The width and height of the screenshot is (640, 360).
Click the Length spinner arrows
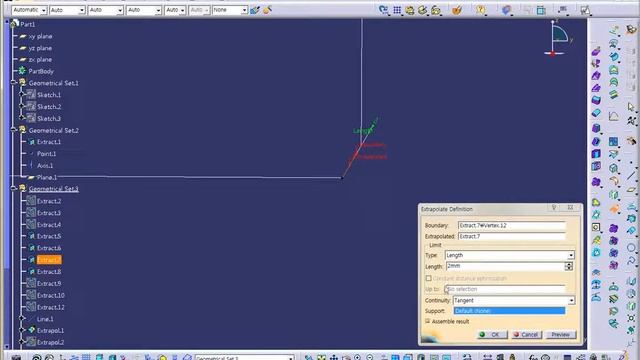point(569,266)
